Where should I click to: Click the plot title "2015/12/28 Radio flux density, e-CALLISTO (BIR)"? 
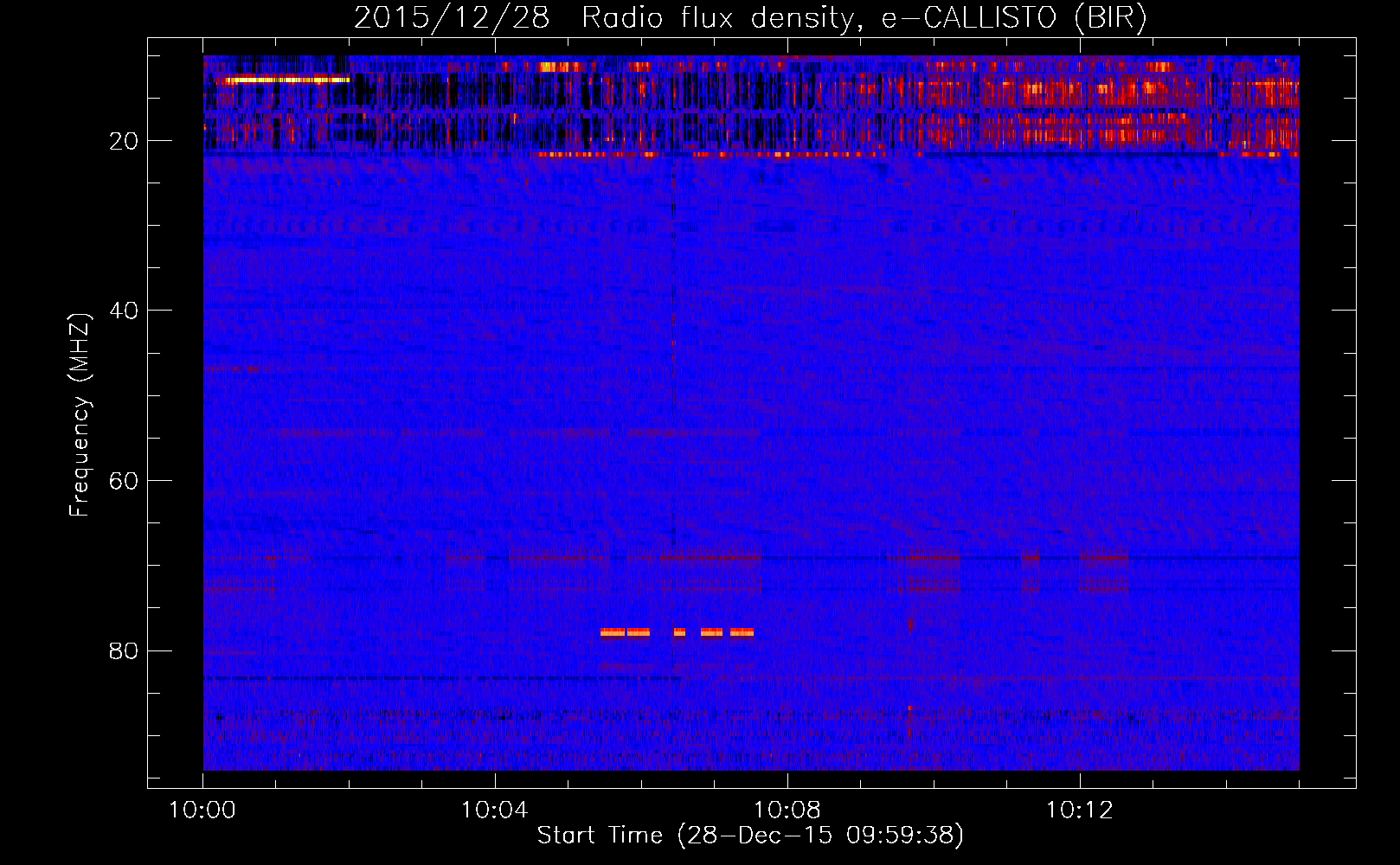tap(750, 18)
